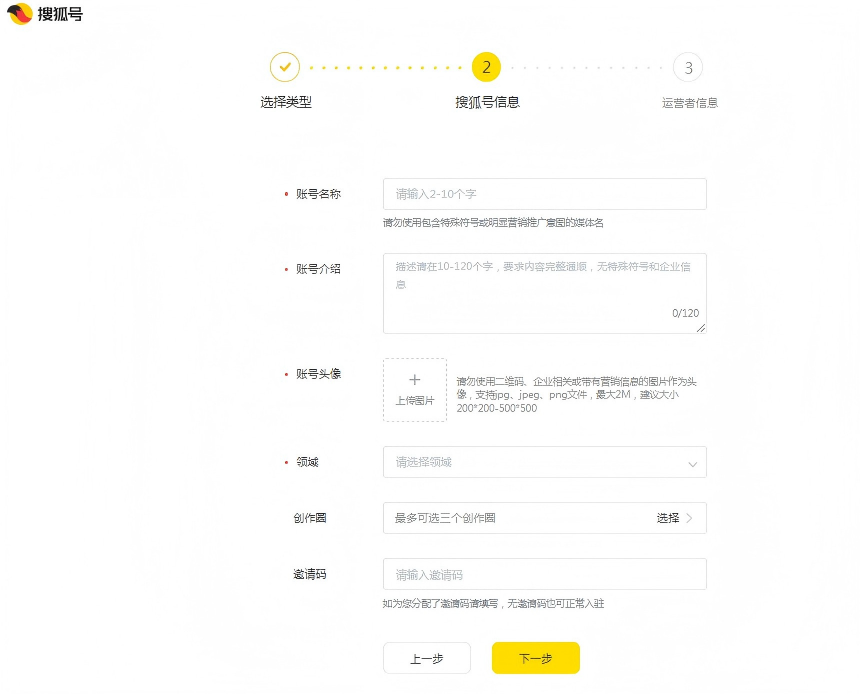Click the completed step one checkmark circle
860x694 pixels.
tap(285, 67)
